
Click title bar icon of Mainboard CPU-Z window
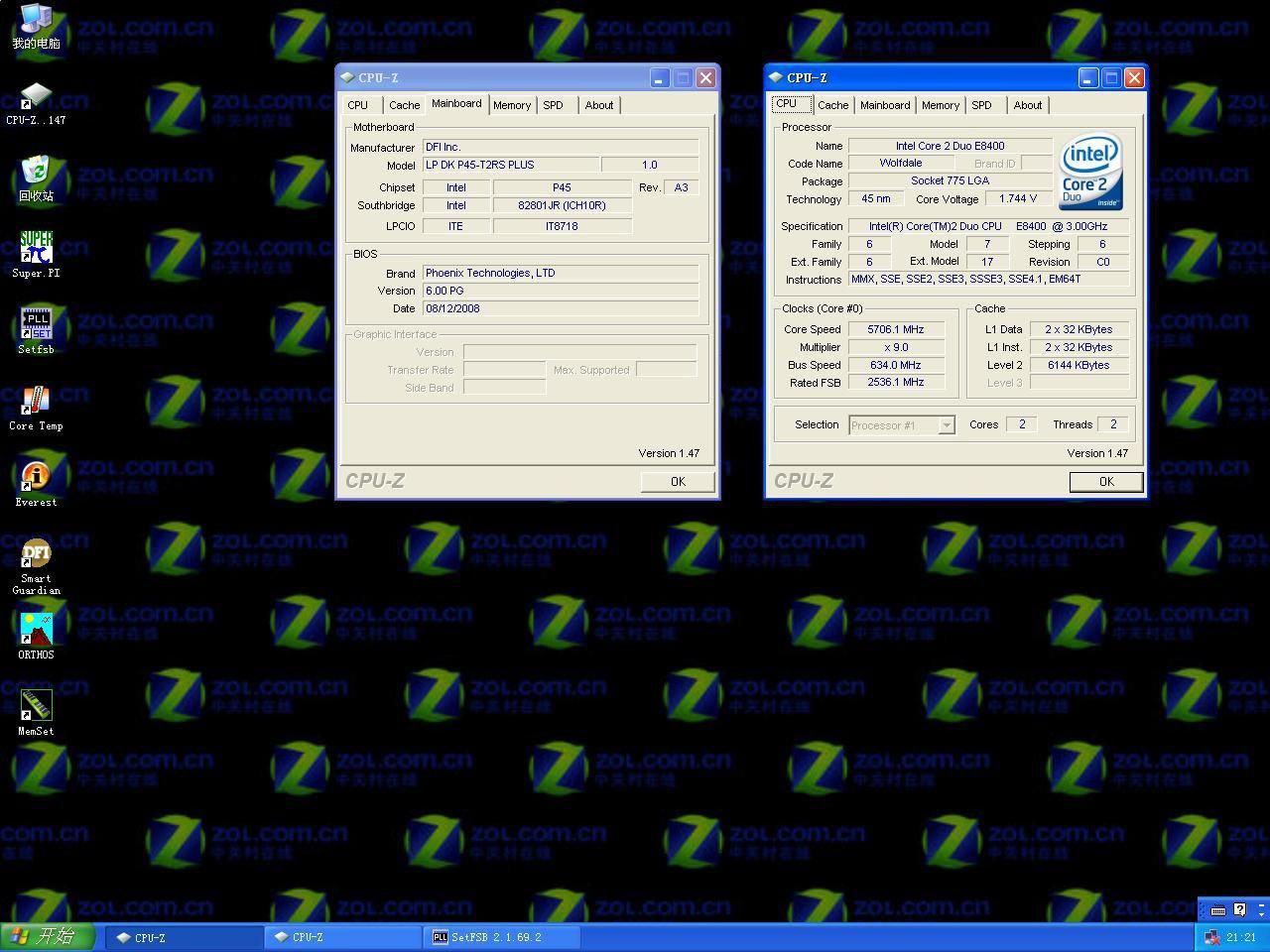point(346,77)
